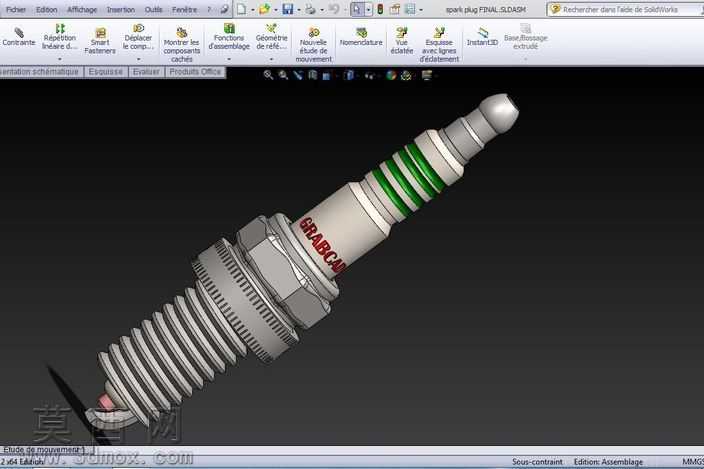
Task: Open the View orientation cube icon
Action: coord(326,76)
